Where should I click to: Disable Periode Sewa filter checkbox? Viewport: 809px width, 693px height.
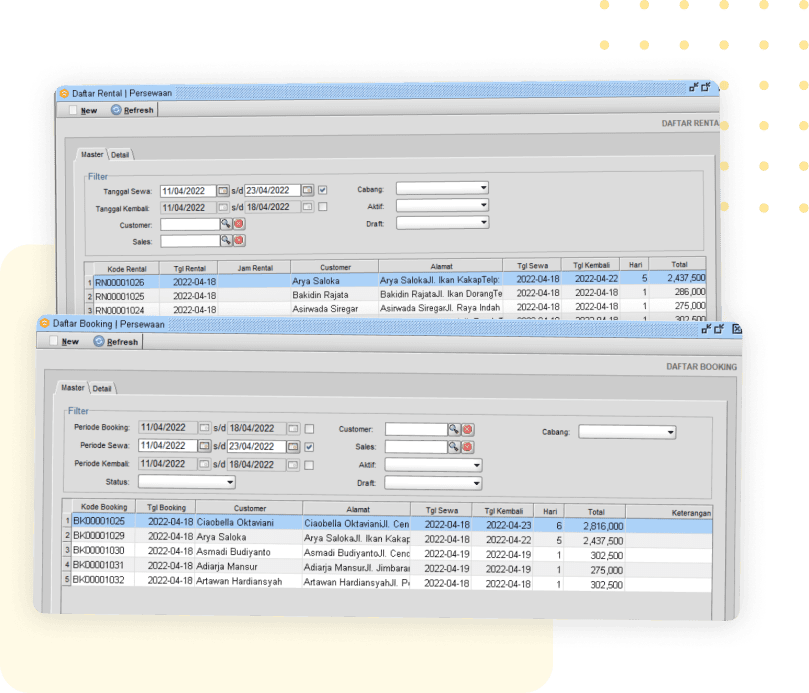309,447
